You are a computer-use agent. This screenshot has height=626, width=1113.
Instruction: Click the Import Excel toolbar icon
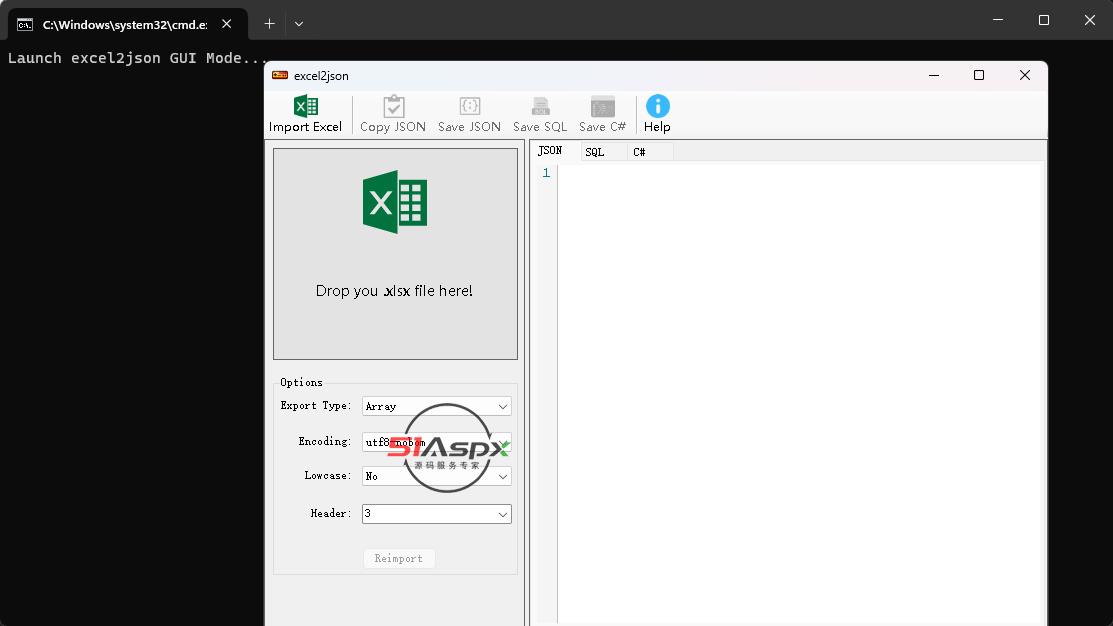click(x=305, y=107)
